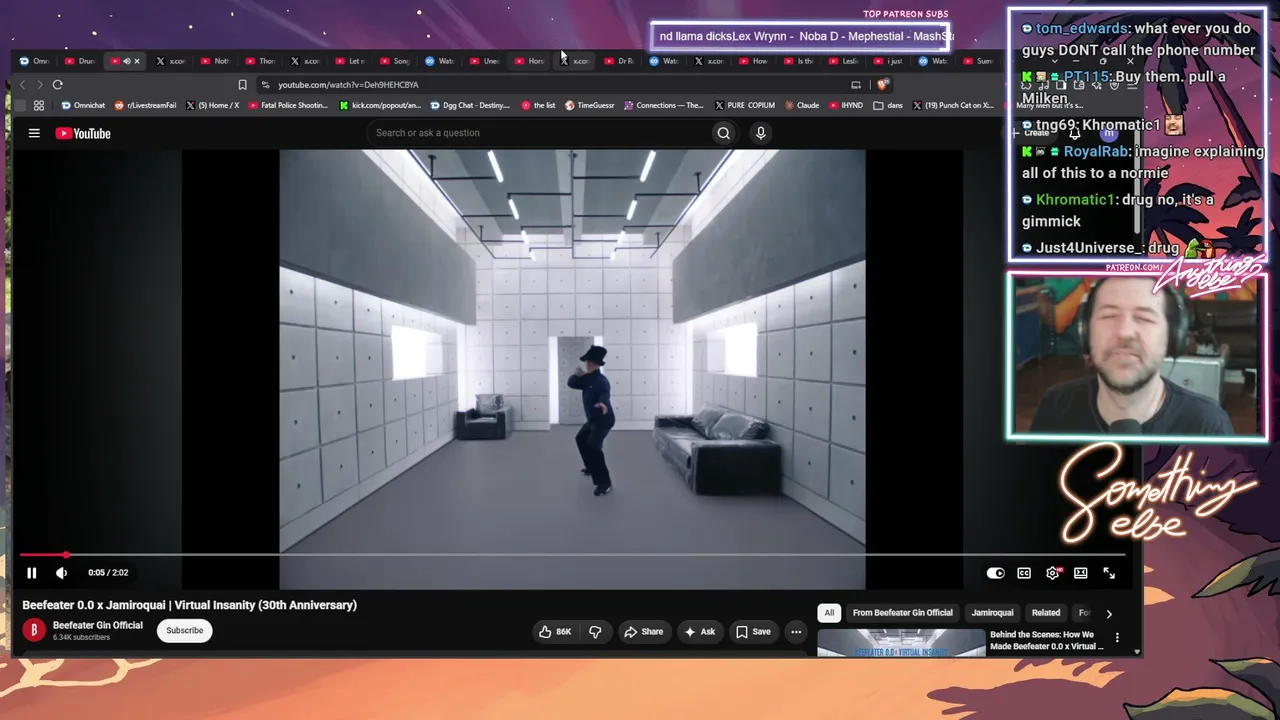The image size is (1280, 720).
Task: Switch to the Dr R... YouTube tab
Action: pyautogui.click(x=619, y=61)
